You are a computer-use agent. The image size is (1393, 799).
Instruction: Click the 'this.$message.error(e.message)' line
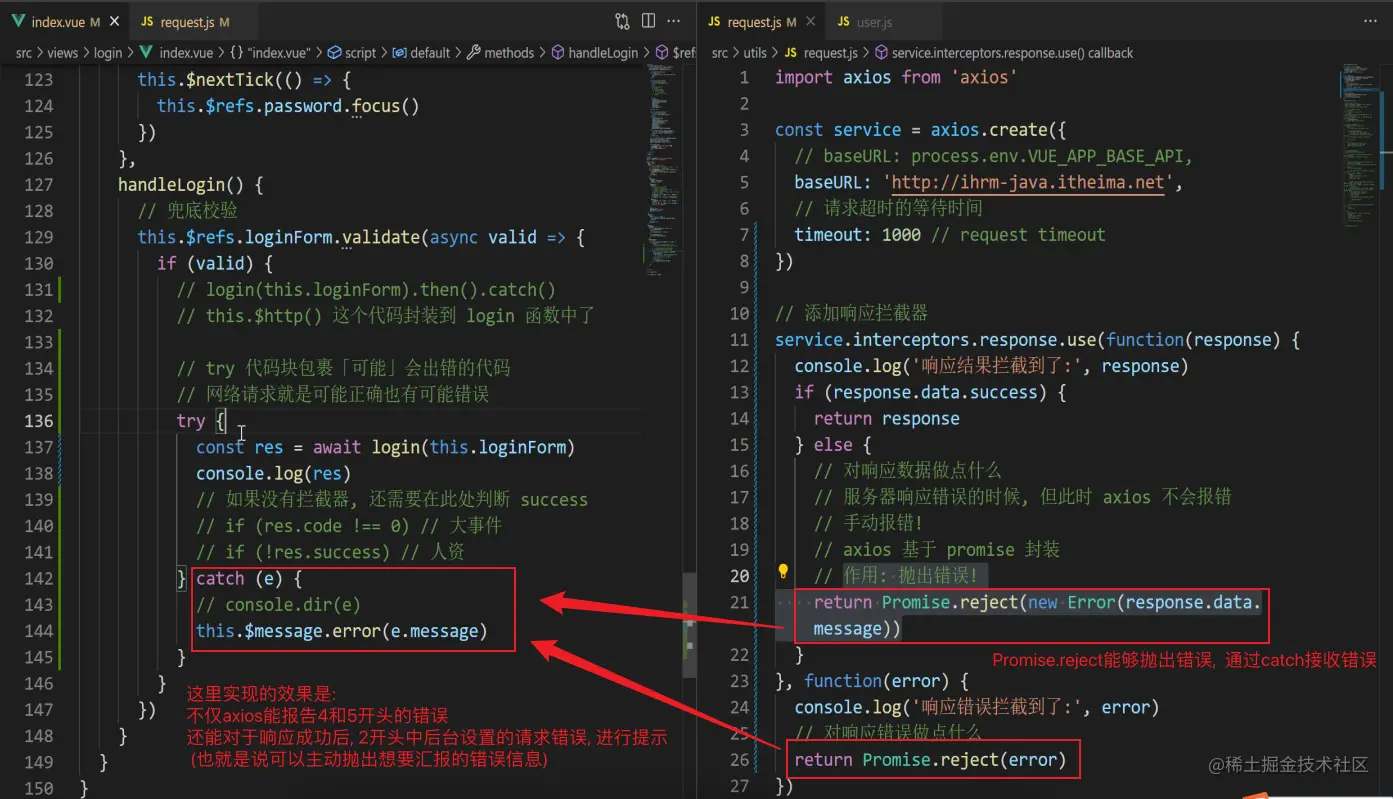(x=341, y=630)
